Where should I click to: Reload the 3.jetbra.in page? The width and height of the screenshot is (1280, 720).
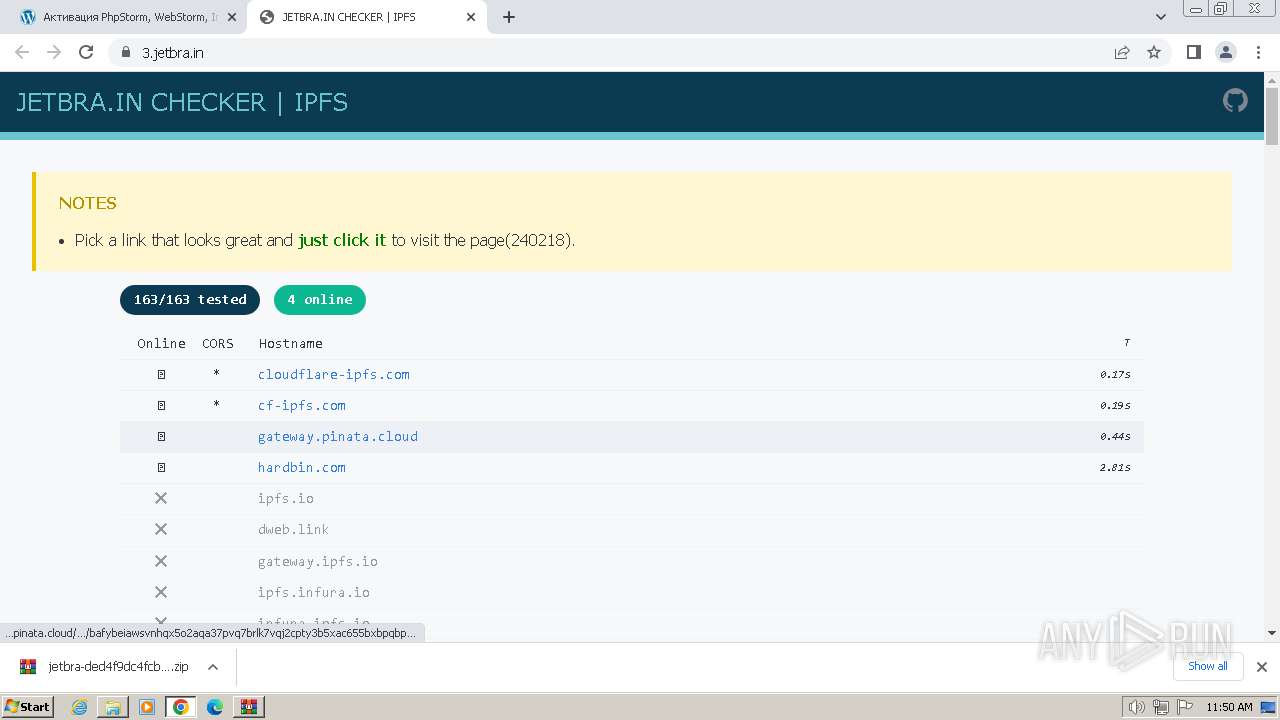coord(86,52)
